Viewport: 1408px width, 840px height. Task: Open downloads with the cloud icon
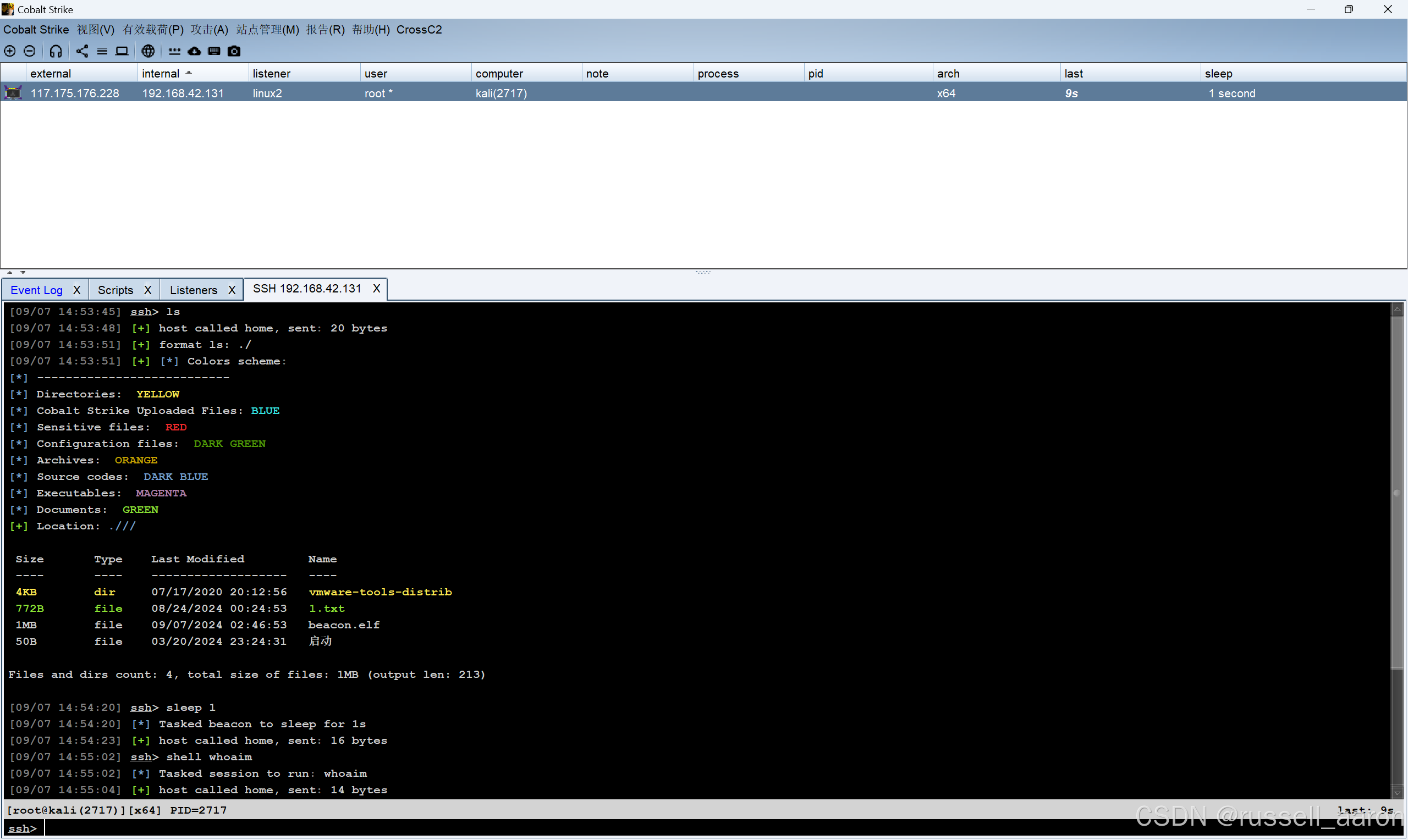(194, 51)
